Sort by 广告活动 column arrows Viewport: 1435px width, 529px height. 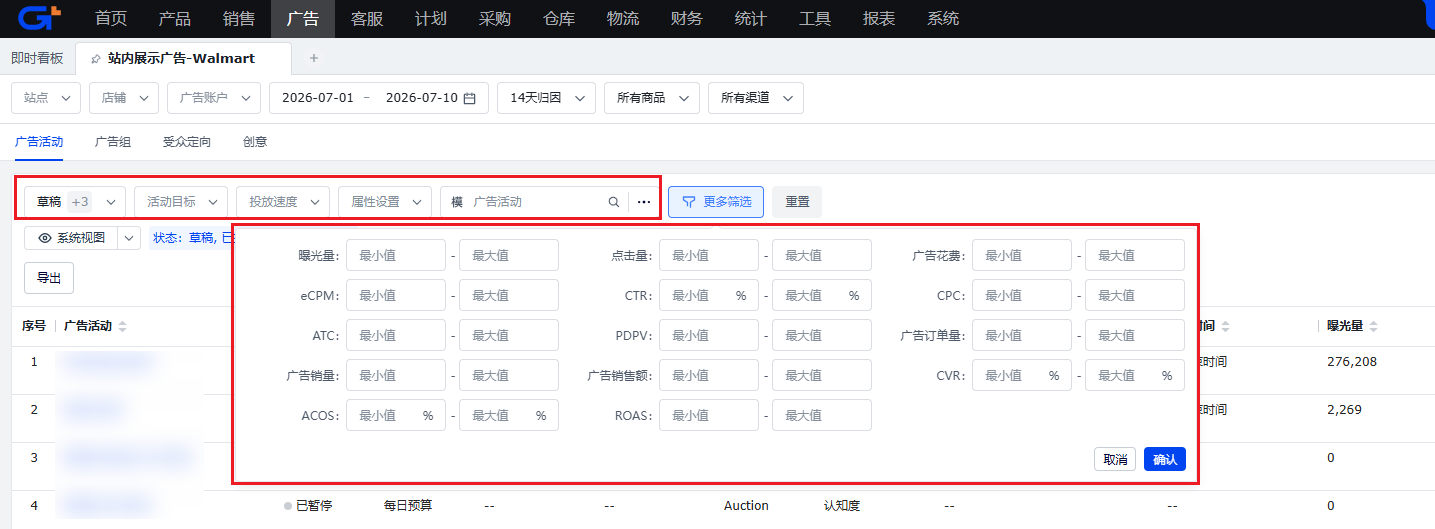click(x=122, y=326)
